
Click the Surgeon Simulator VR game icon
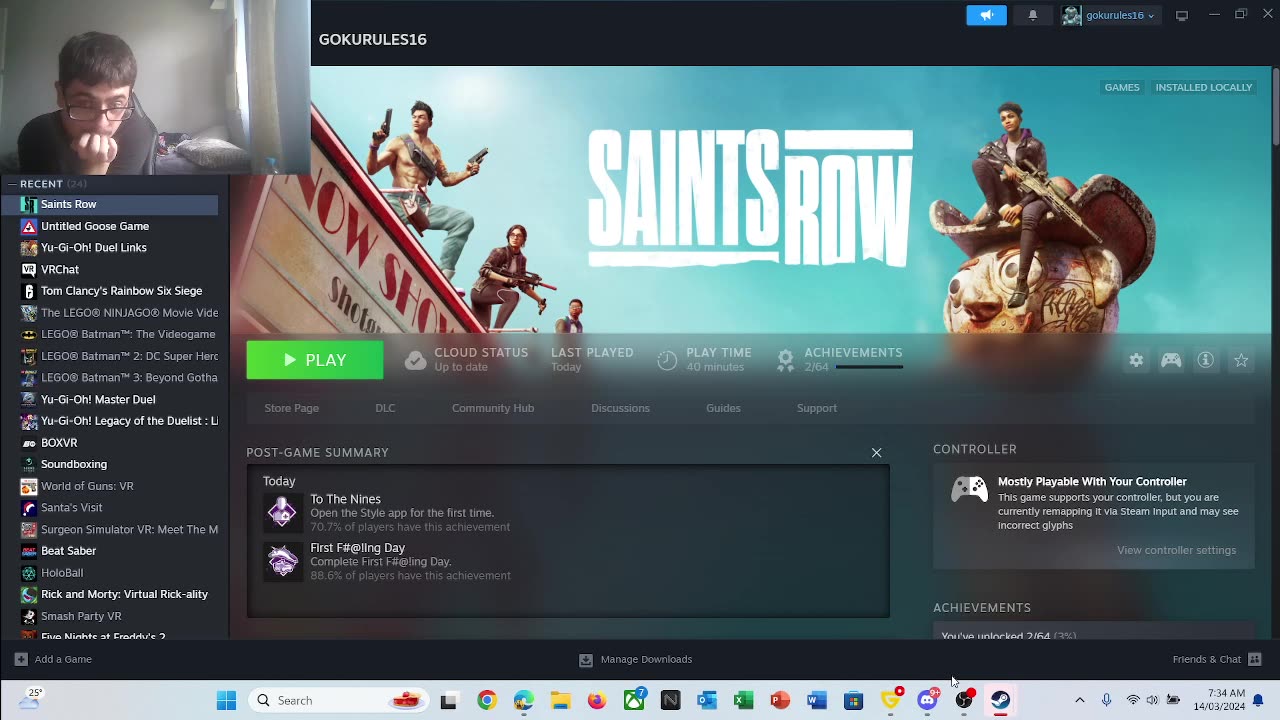point(29,529)
